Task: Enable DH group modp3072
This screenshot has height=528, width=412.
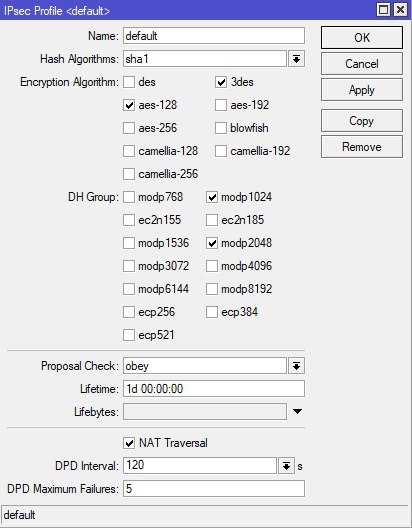Action: pos(129,266)
